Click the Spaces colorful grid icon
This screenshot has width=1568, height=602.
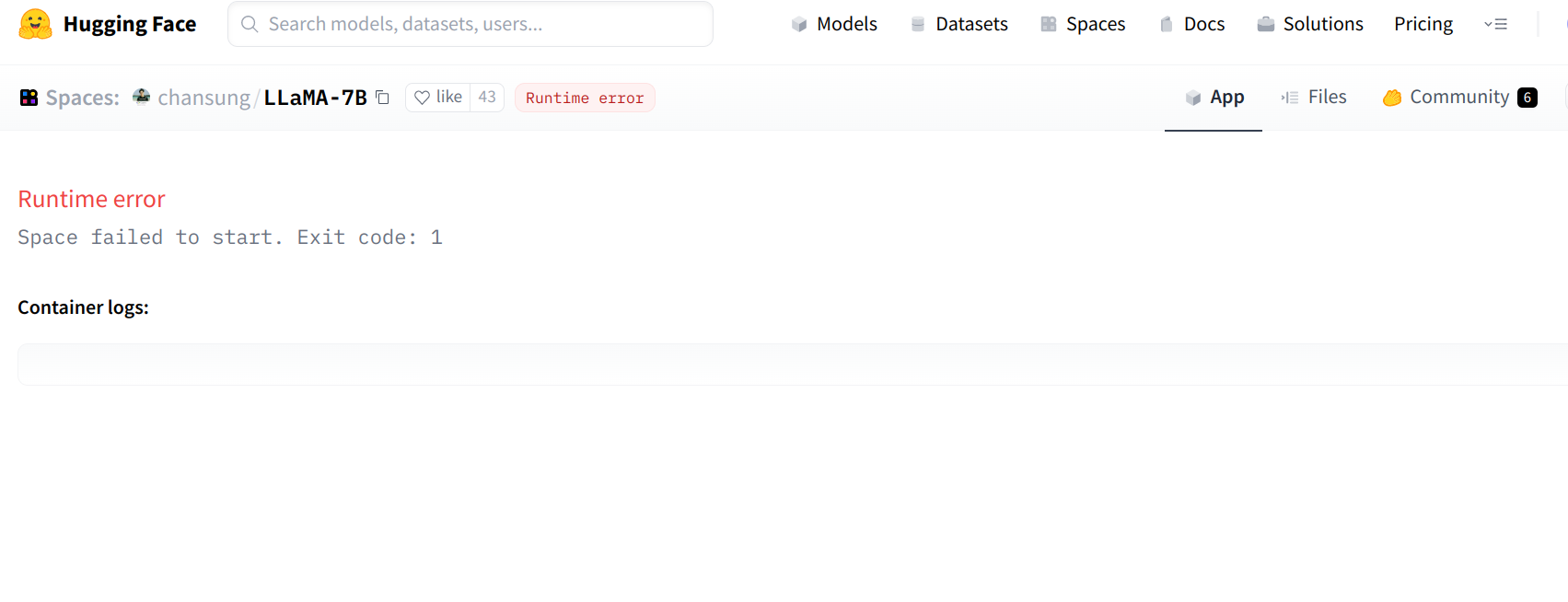click(29, 98)
